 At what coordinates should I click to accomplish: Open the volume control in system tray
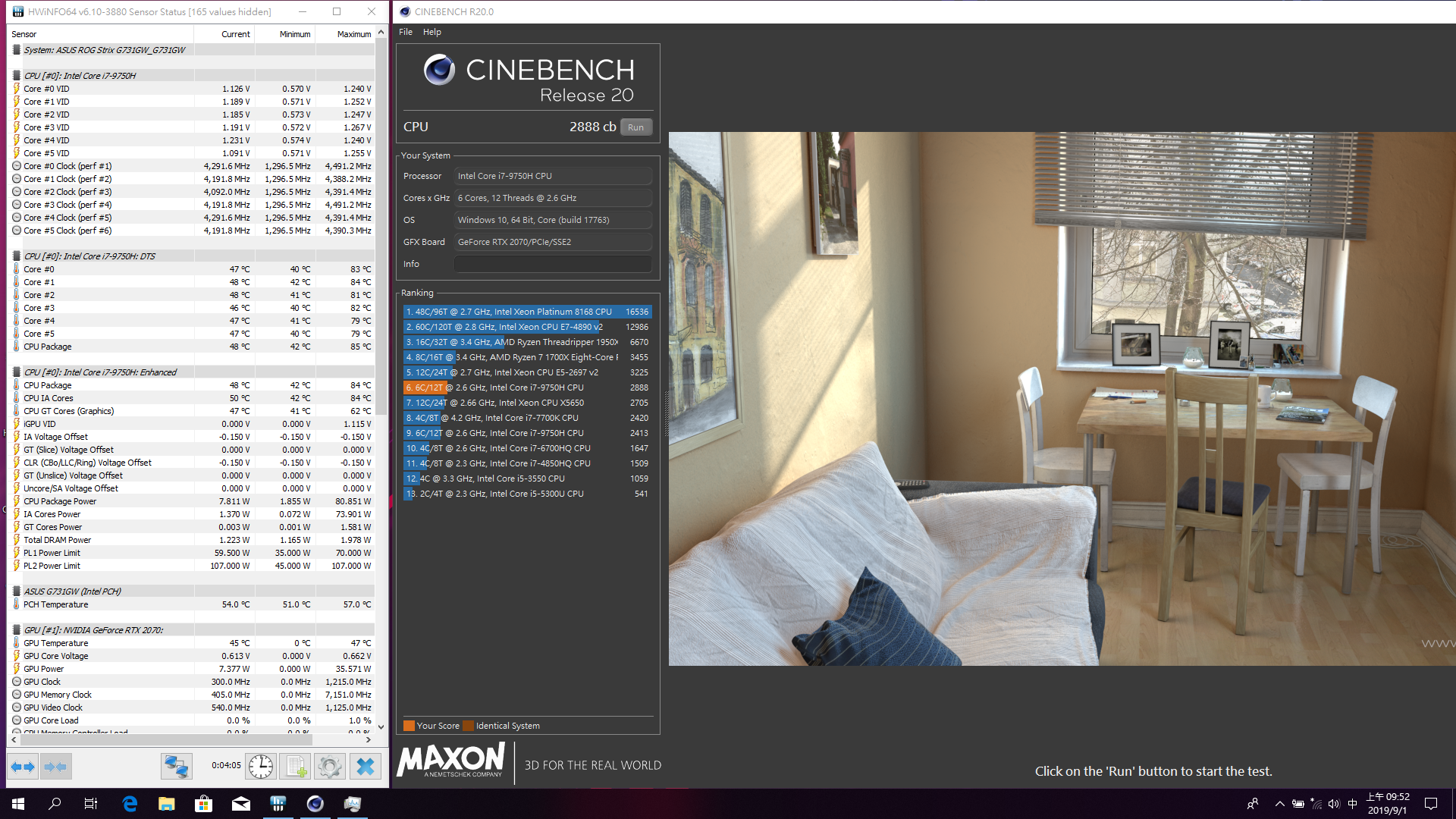[1334, 804]
